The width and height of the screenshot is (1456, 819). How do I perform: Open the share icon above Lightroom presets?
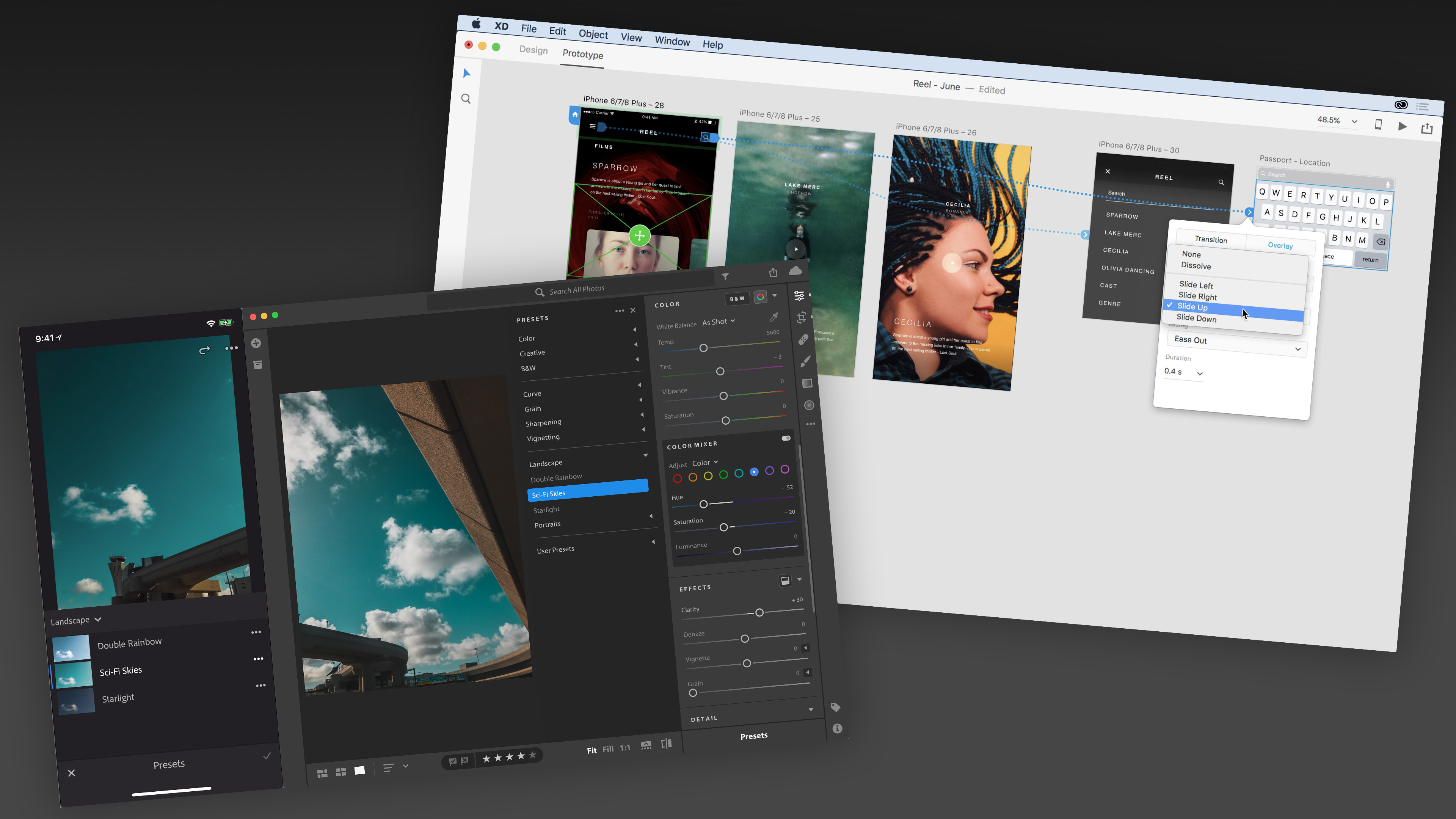tap(773, 272)
